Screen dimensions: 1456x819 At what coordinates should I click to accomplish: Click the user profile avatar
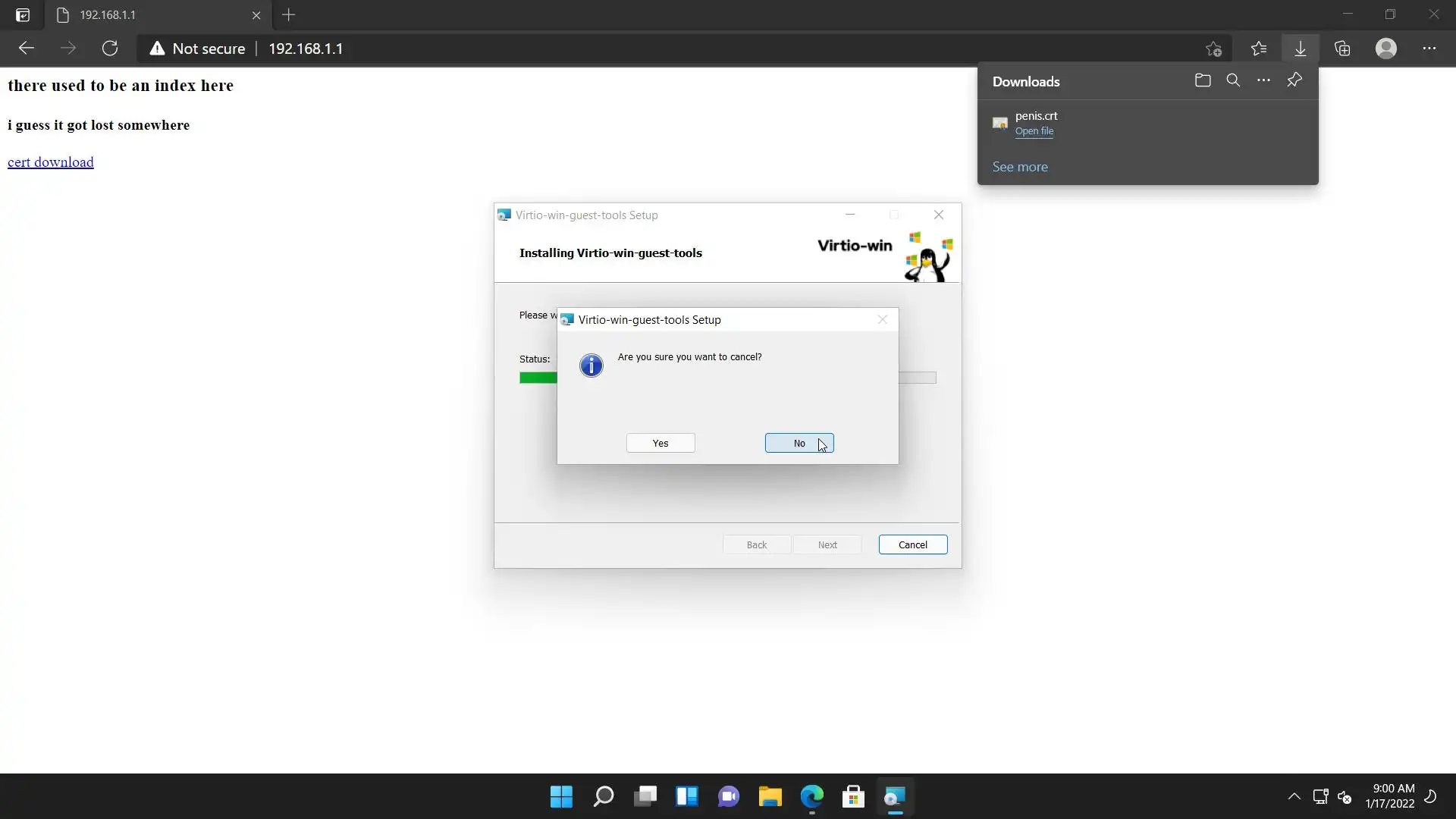(1385, 49)
